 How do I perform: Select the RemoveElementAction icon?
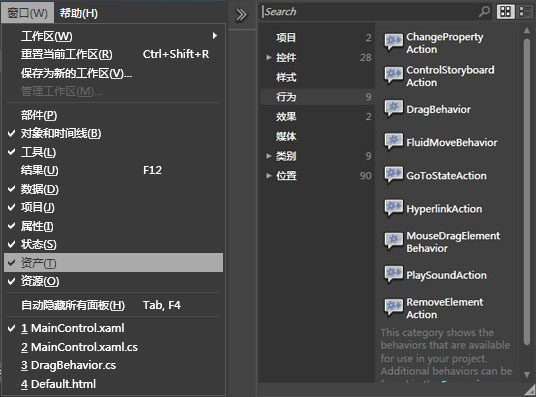(393, 308)
